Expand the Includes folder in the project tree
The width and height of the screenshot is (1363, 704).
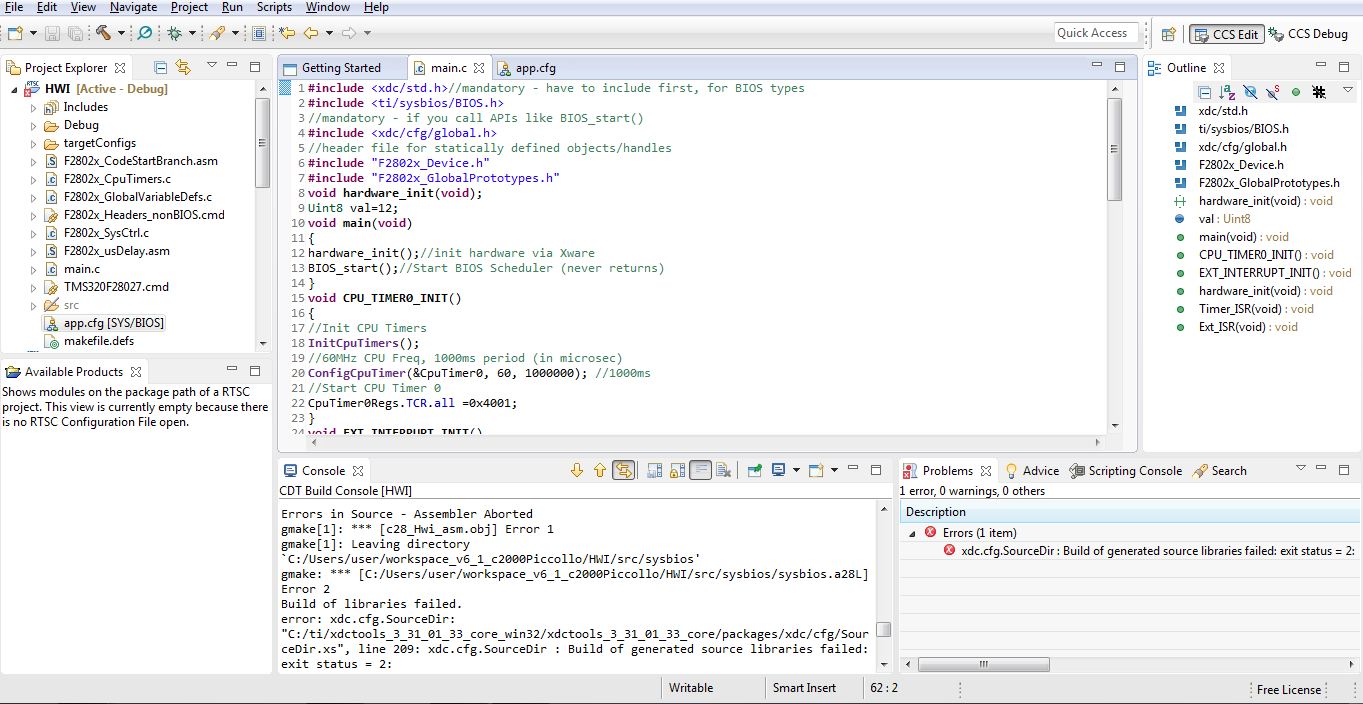coord(33,107)
